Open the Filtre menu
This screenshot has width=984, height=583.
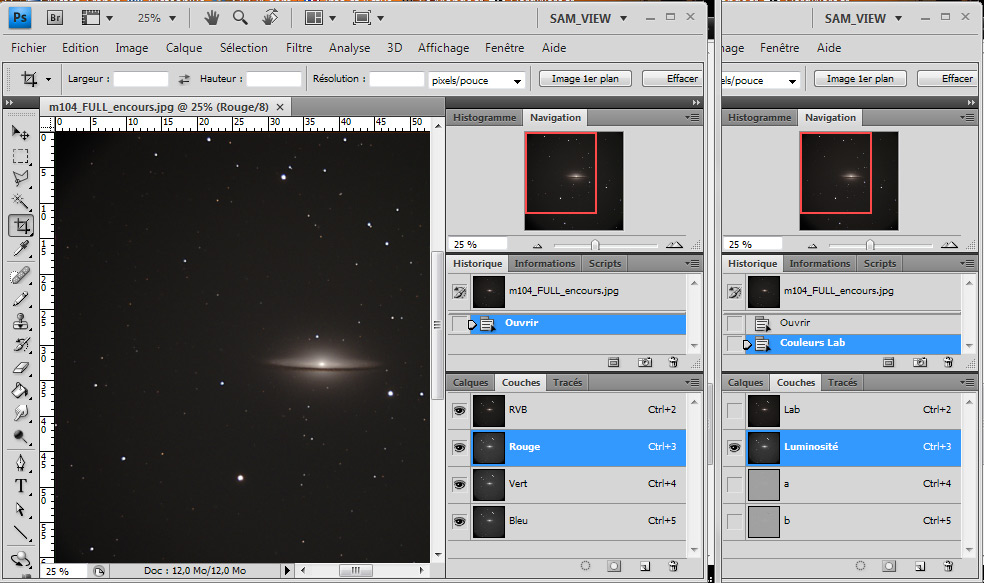(299, 48)
